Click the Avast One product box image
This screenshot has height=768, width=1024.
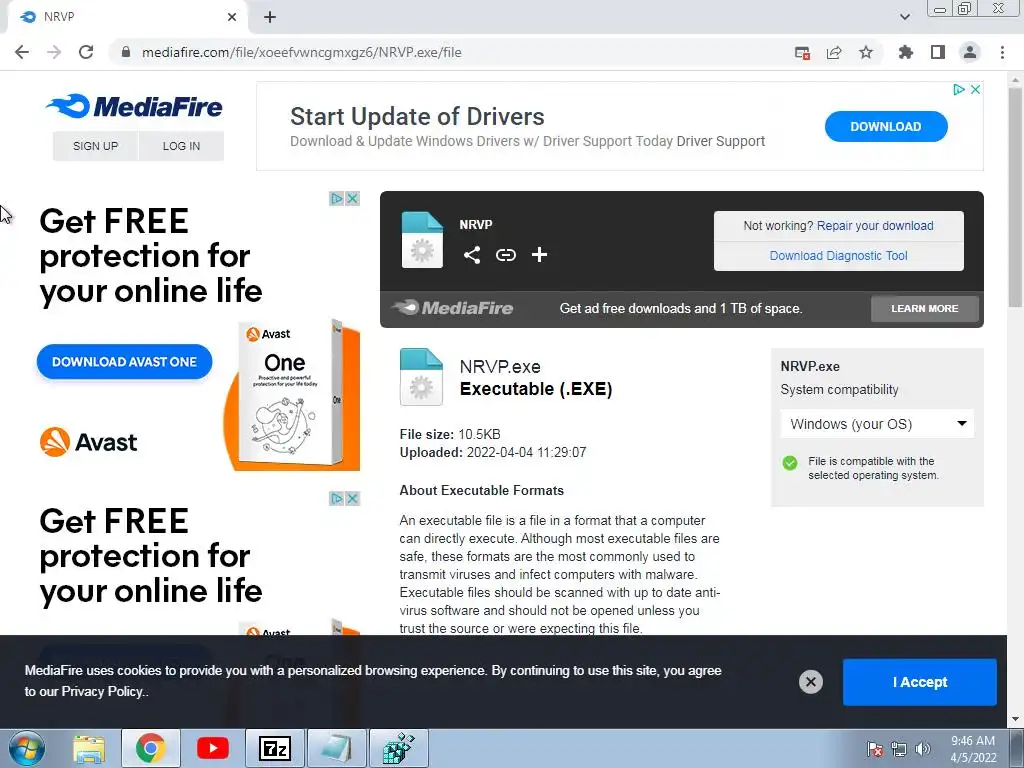[293, 395]
